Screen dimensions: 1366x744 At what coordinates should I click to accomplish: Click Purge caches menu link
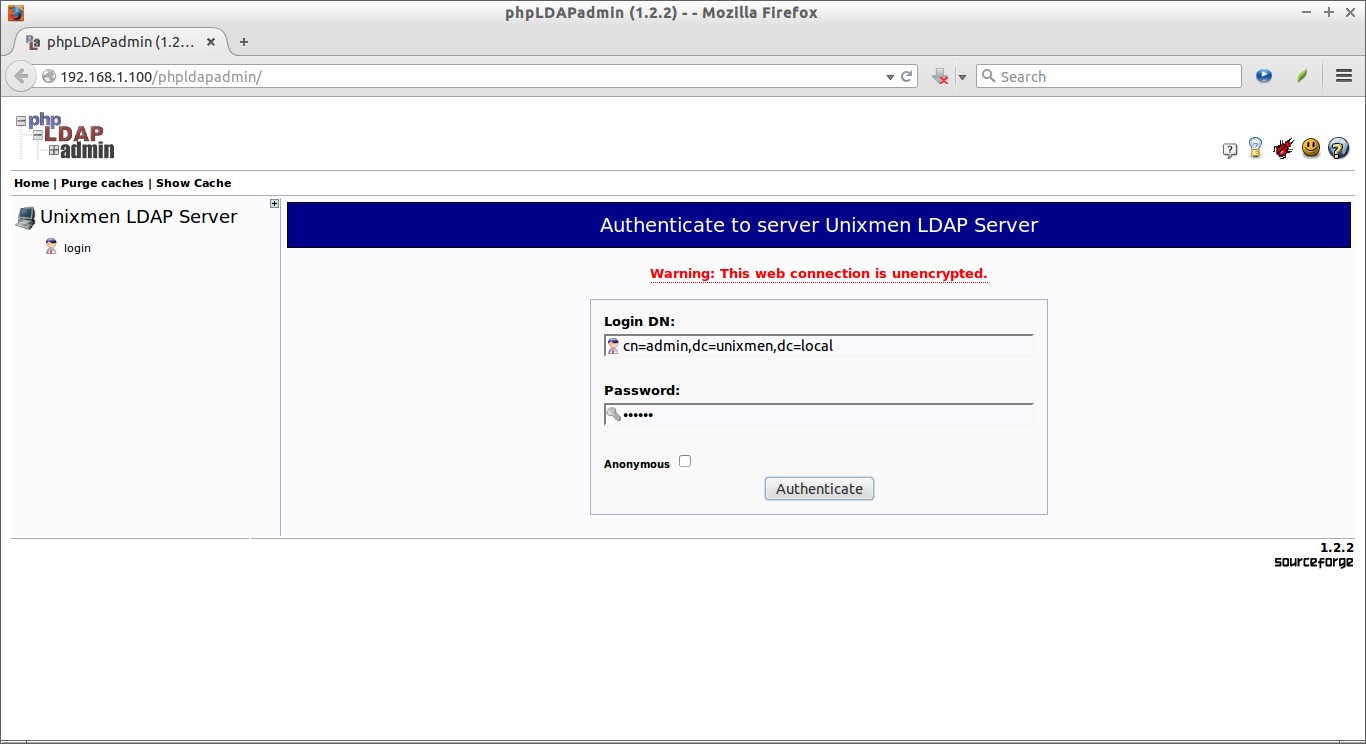tap(102, 183)
